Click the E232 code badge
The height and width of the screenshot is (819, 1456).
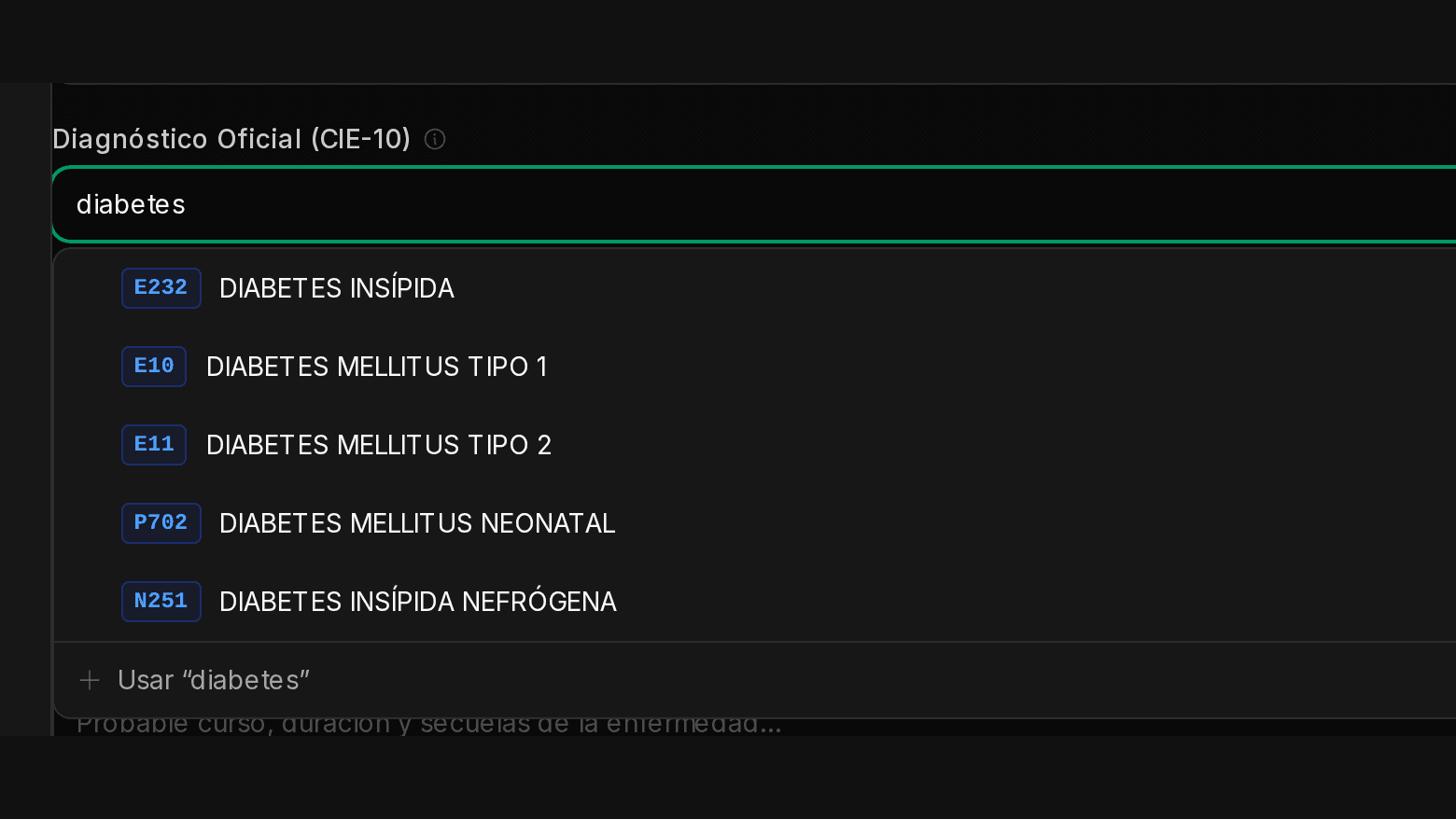[161, 287]
